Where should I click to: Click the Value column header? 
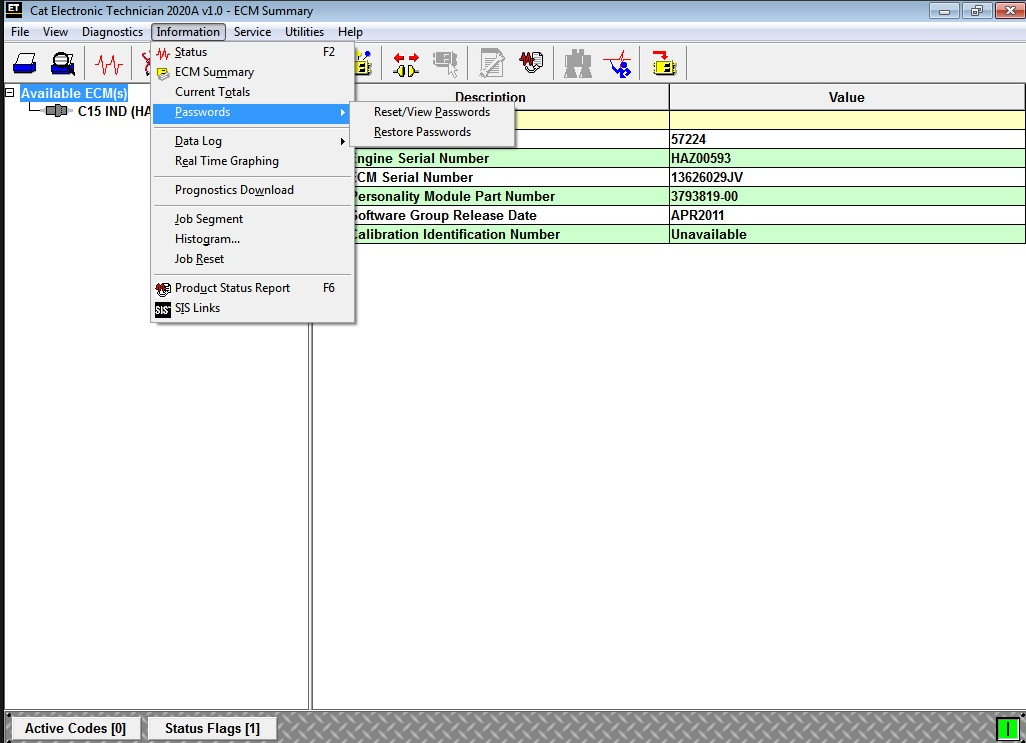[847, 97]
